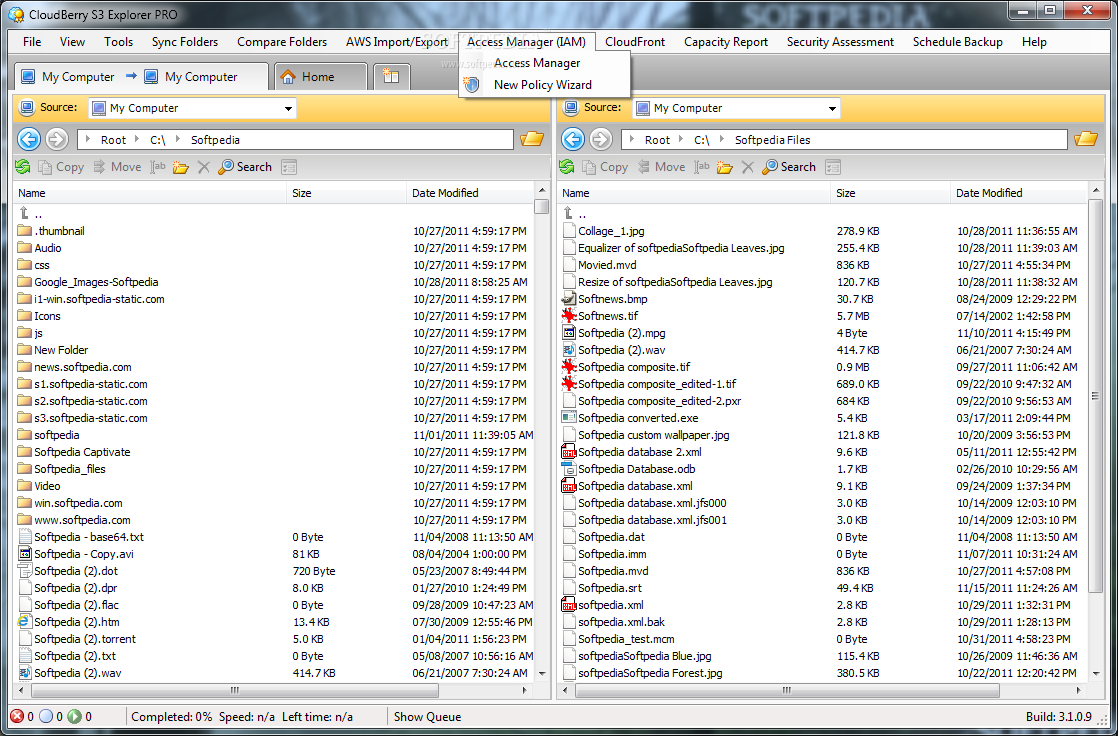Open AWS Import/Export menu

(396, 42)
